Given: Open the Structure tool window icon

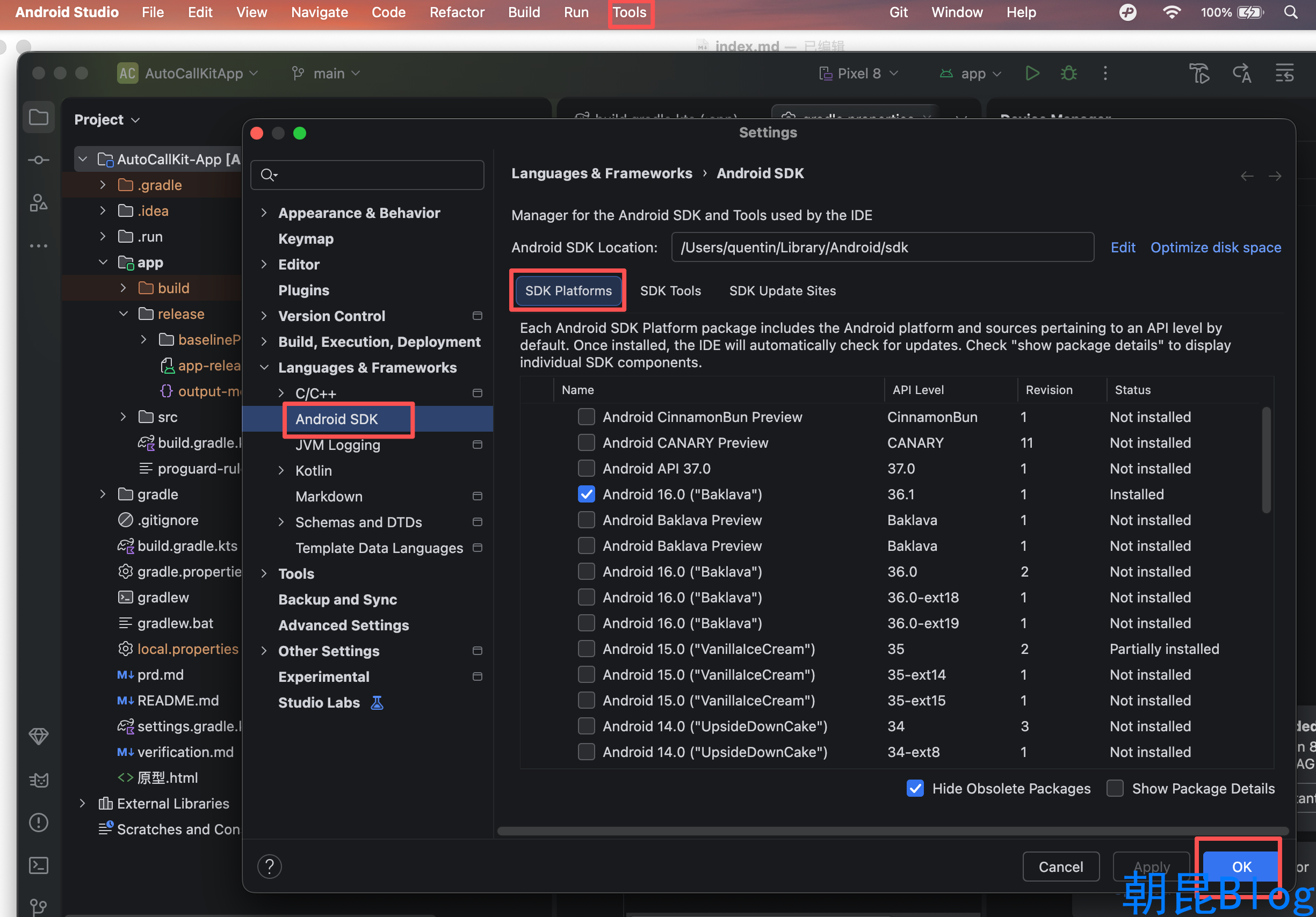Looking at the screenshot, I should tap(38, 203).
